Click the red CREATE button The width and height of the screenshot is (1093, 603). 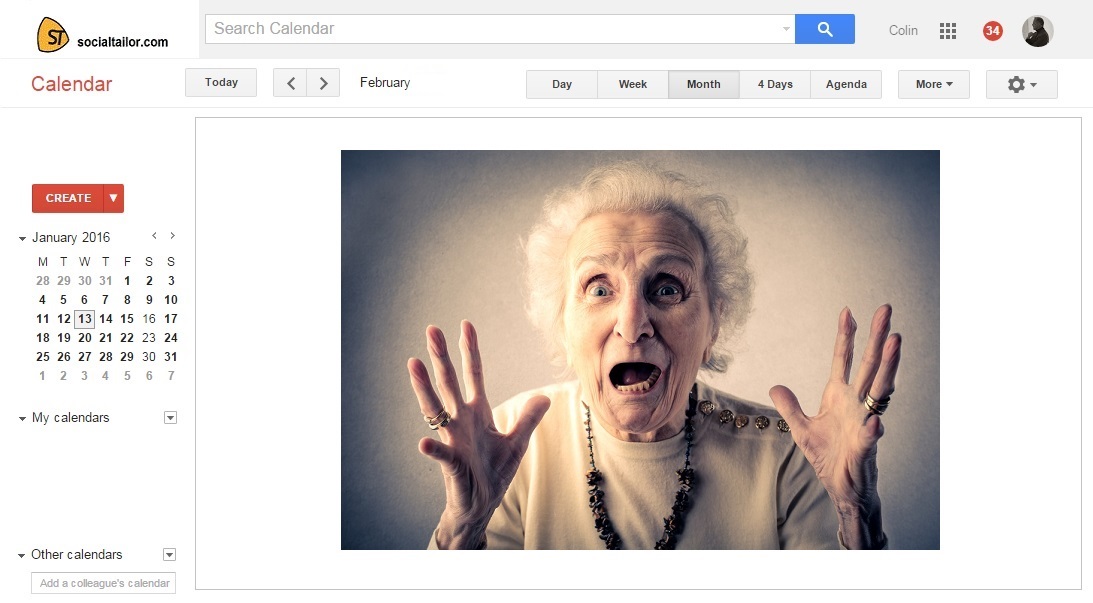click(68, 198)
